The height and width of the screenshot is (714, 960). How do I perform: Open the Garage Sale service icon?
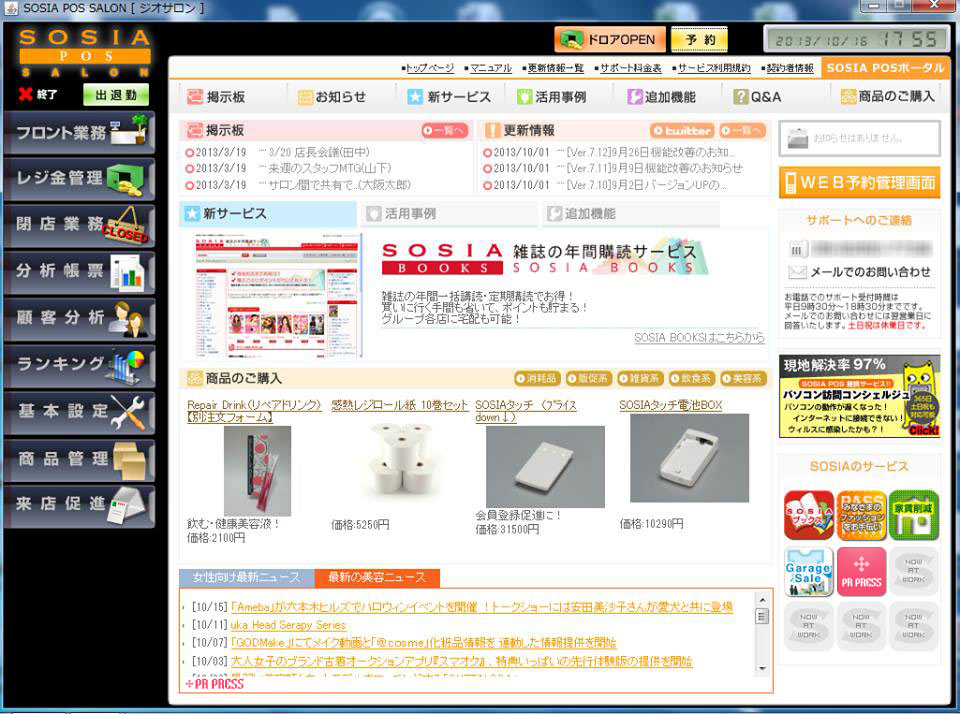pyautogui.click(x=809, y=572)
